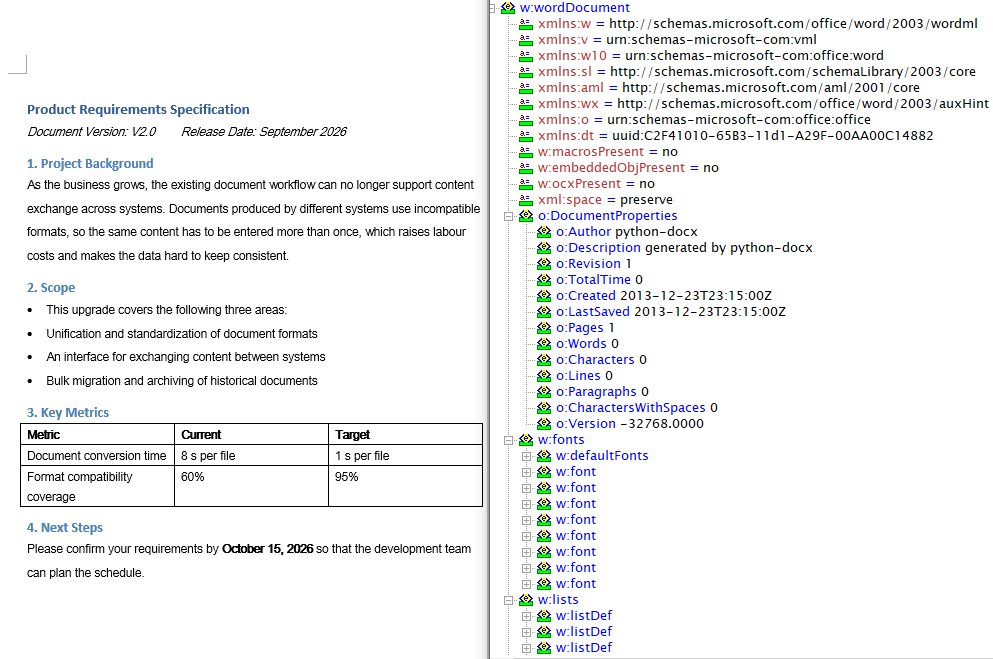Click the '3. Key Metrics' heading
This screenshot has width=993, height=659.
tap(68, 413)
